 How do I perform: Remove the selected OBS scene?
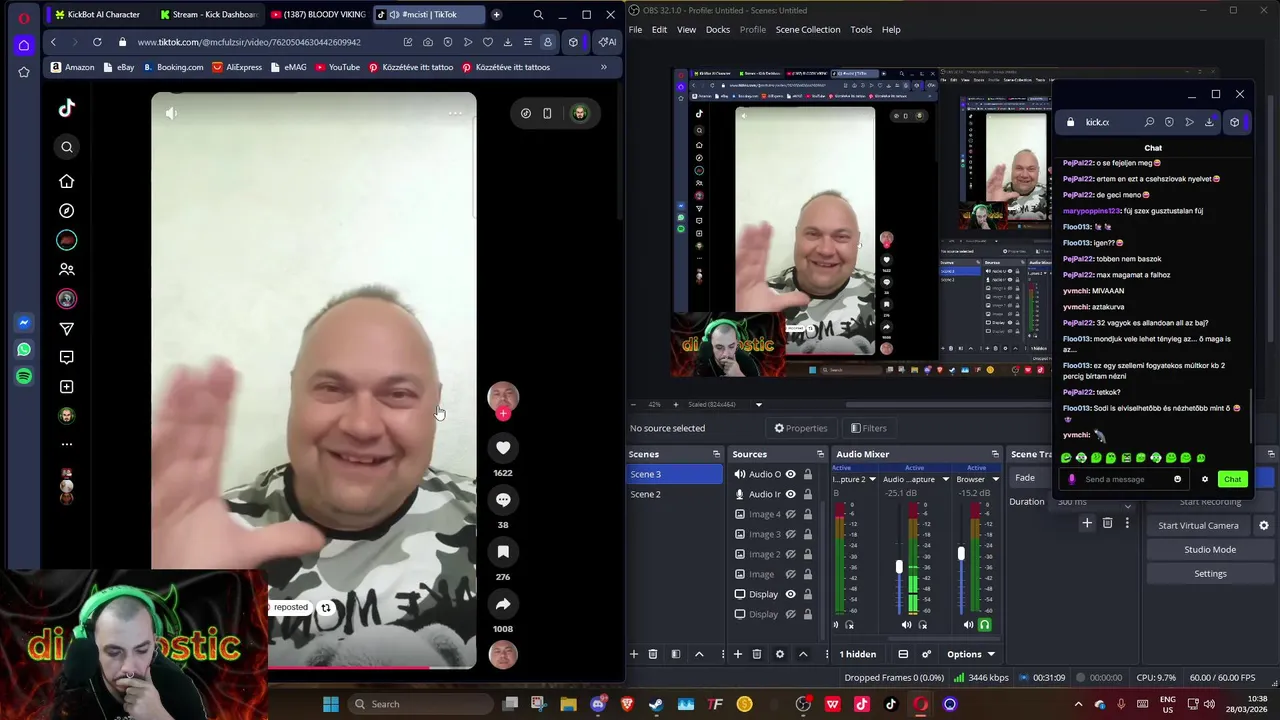click(x=653, y=654)
